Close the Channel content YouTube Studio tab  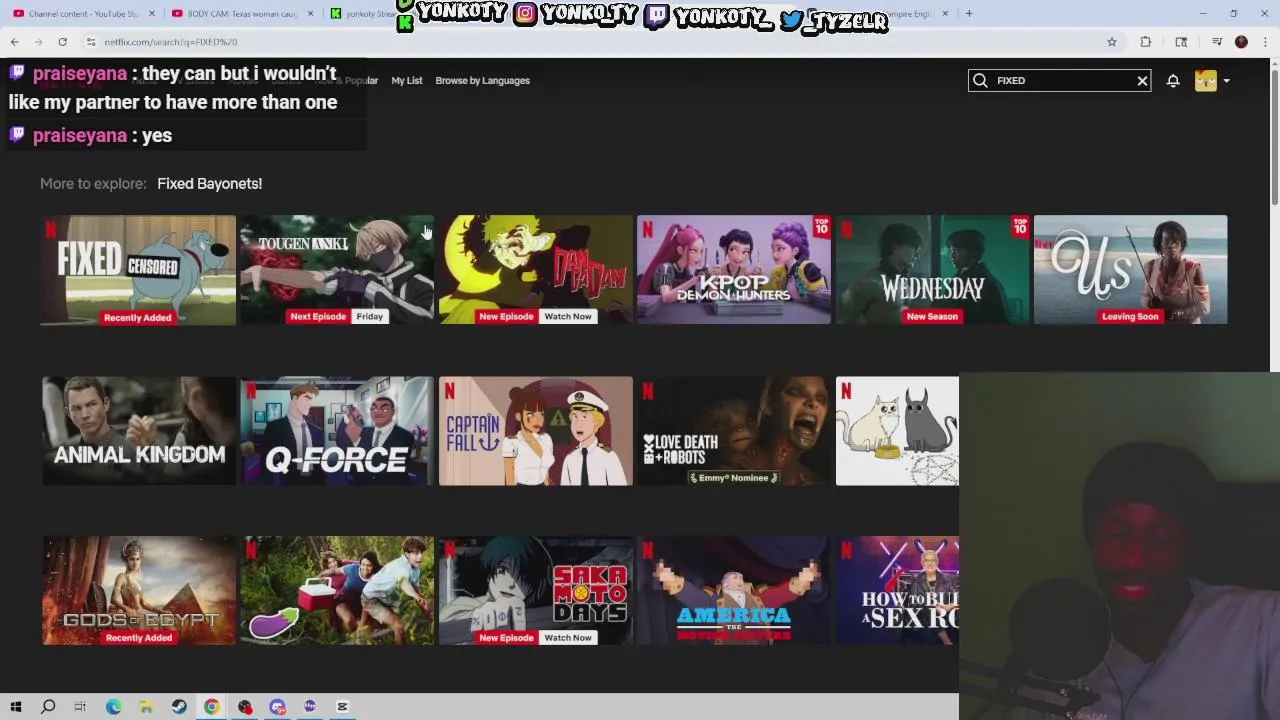coord(152,14)
